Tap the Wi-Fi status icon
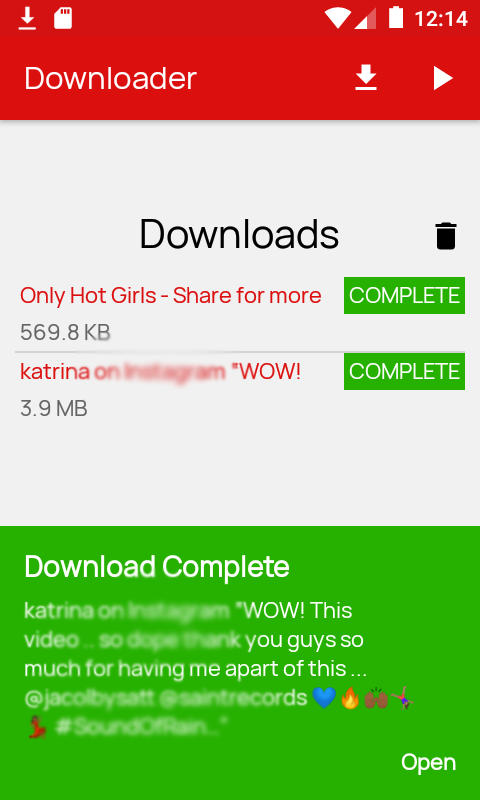The image size is (480, 800). (337, 19)
